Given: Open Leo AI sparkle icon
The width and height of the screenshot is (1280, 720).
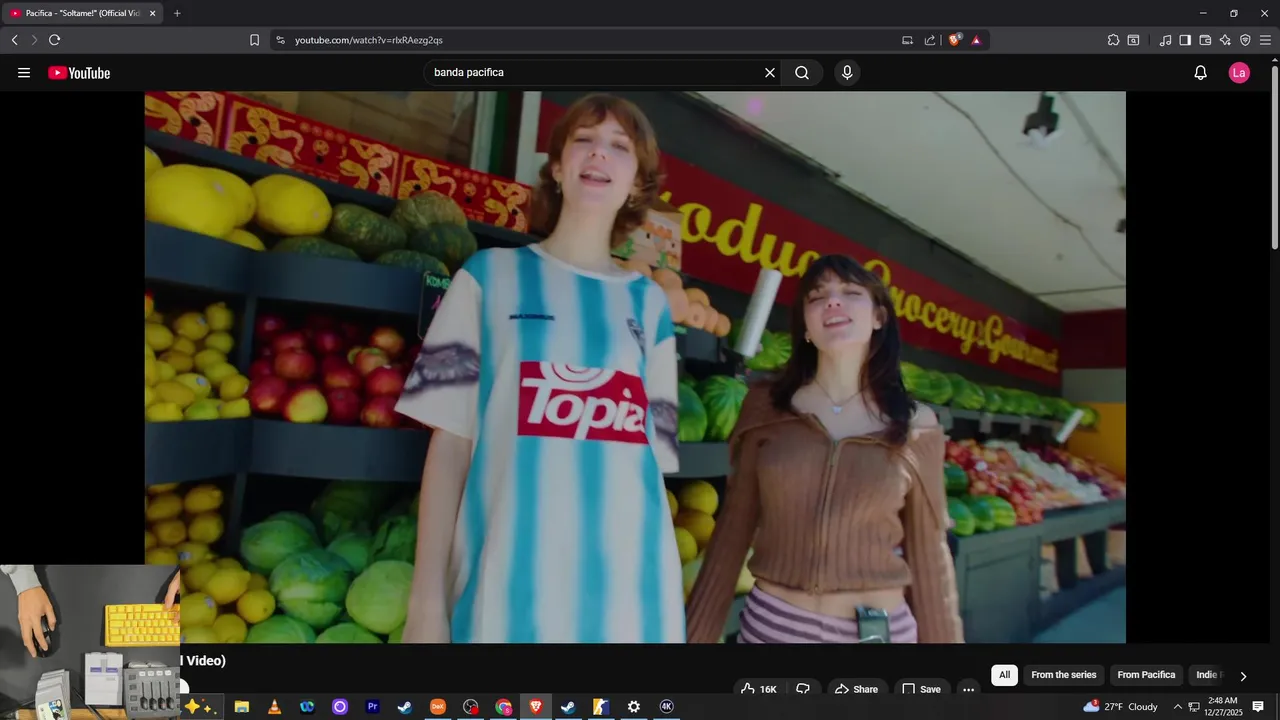Looking at the screenshot, I should (x=1225, y=40).
